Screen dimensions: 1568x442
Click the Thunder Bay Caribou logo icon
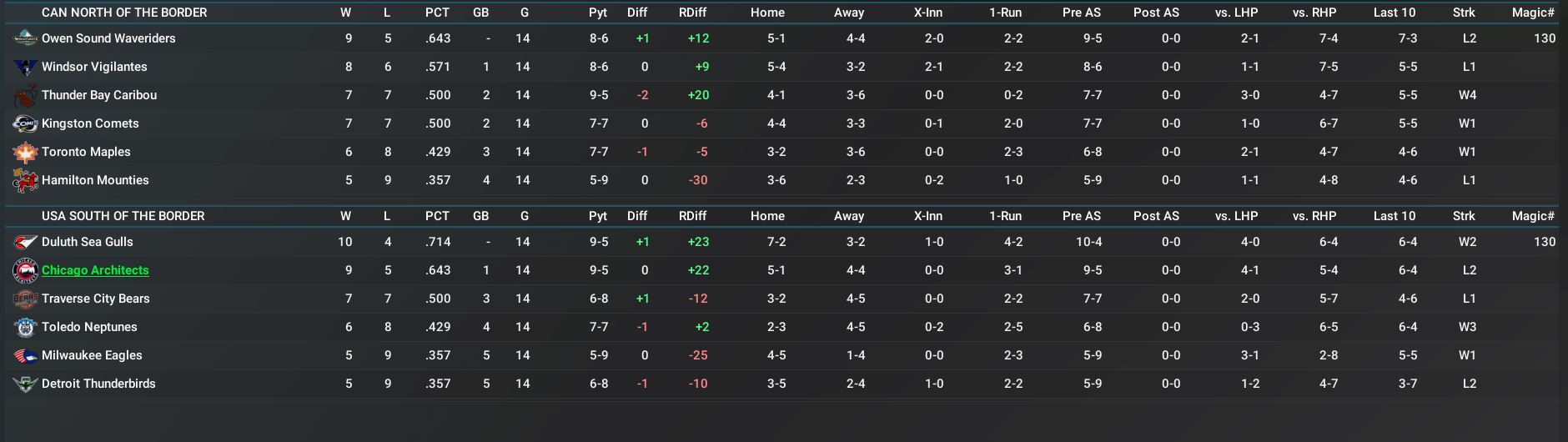(25, 95)
